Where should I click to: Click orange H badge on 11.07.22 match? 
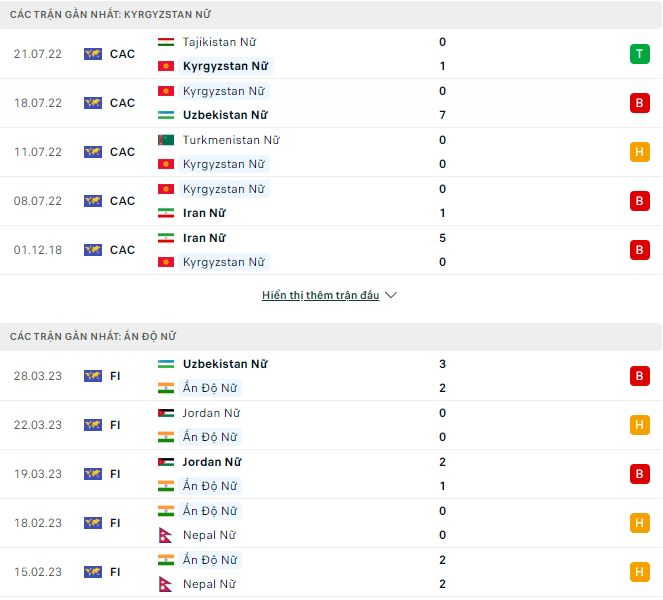[x=639, y=152]
